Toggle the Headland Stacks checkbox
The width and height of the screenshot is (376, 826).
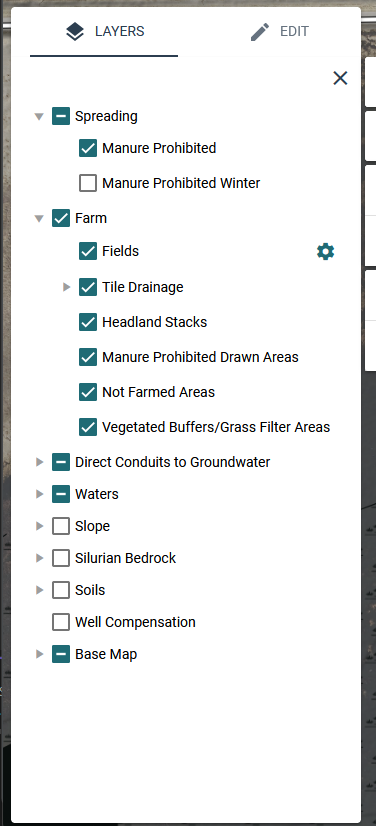tap(88, 322)
